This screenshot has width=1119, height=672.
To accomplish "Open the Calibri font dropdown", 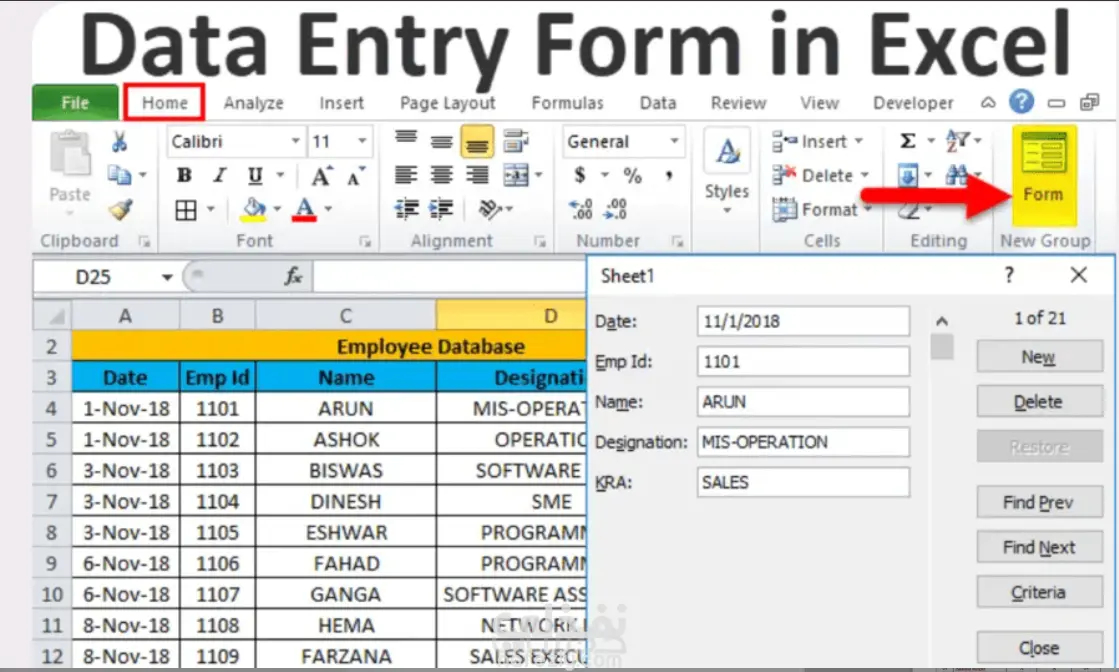I will [x=295, y=141].
